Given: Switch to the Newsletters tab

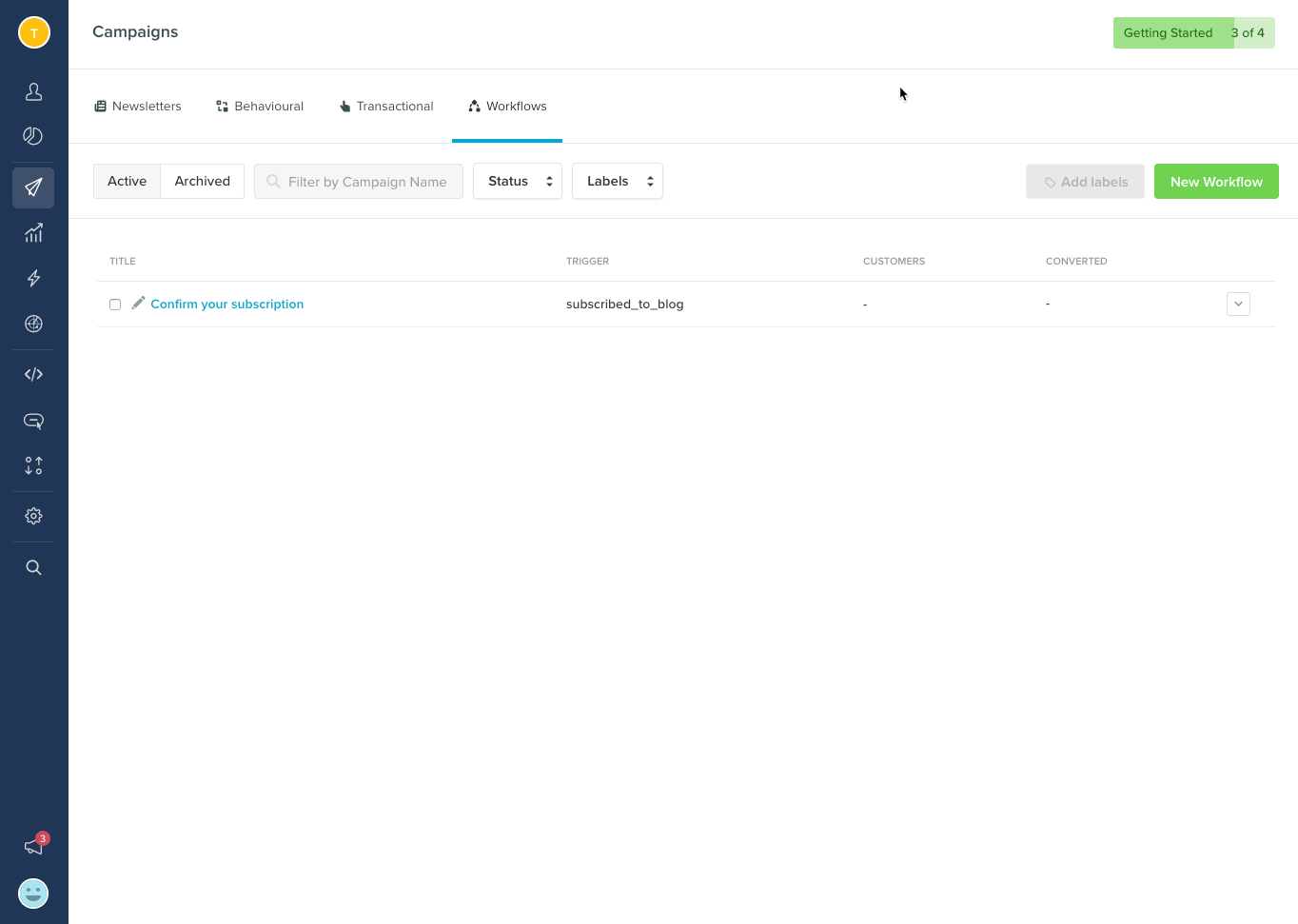Looking at the screenshot, I should [137, 106].
